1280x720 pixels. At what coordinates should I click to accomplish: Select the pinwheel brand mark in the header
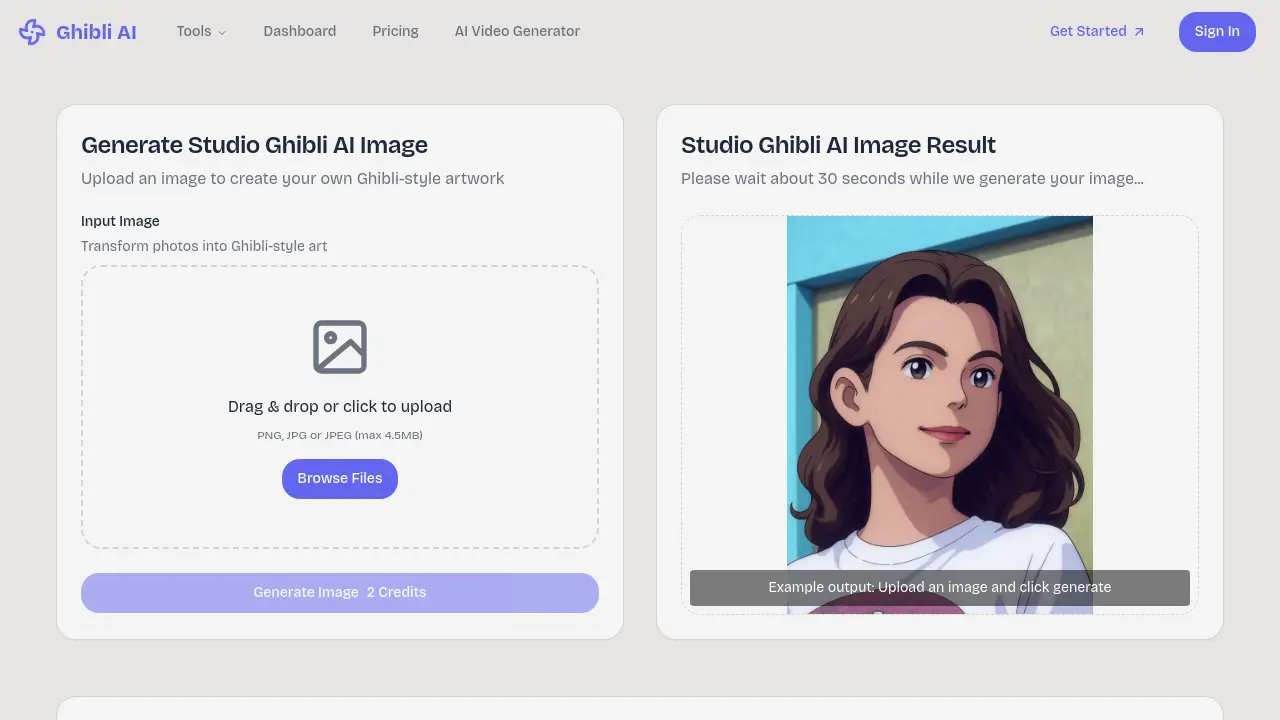tap(32, 31)
